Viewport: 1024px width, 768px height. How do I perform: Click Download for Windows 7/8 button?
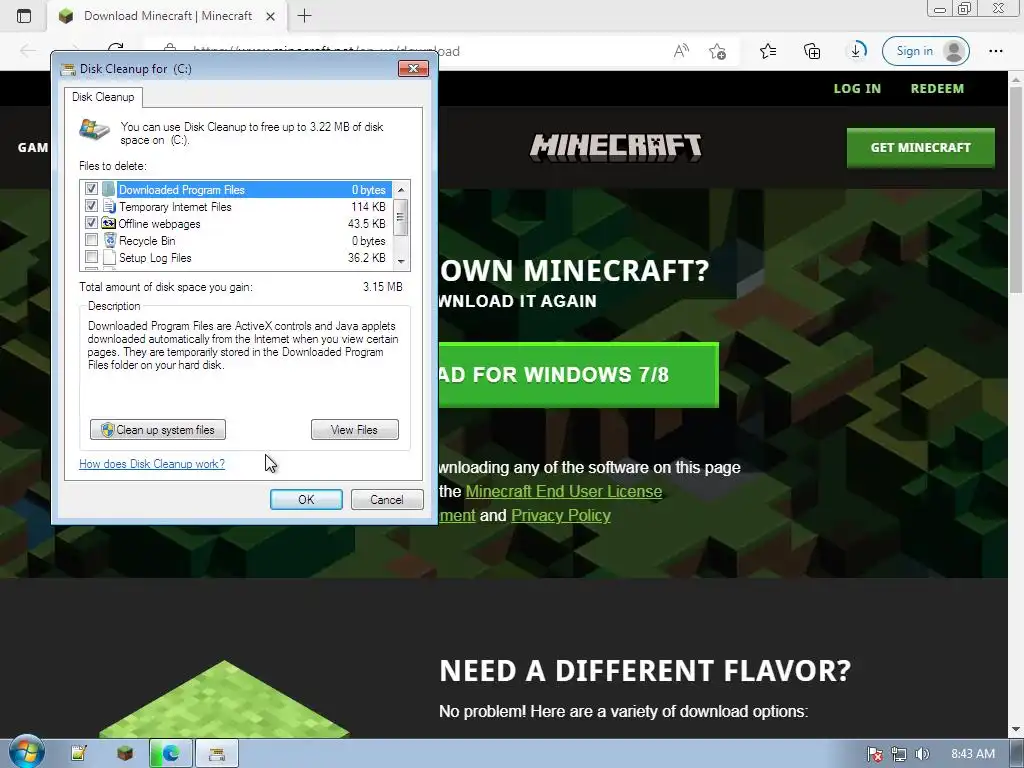click(579, 375)
